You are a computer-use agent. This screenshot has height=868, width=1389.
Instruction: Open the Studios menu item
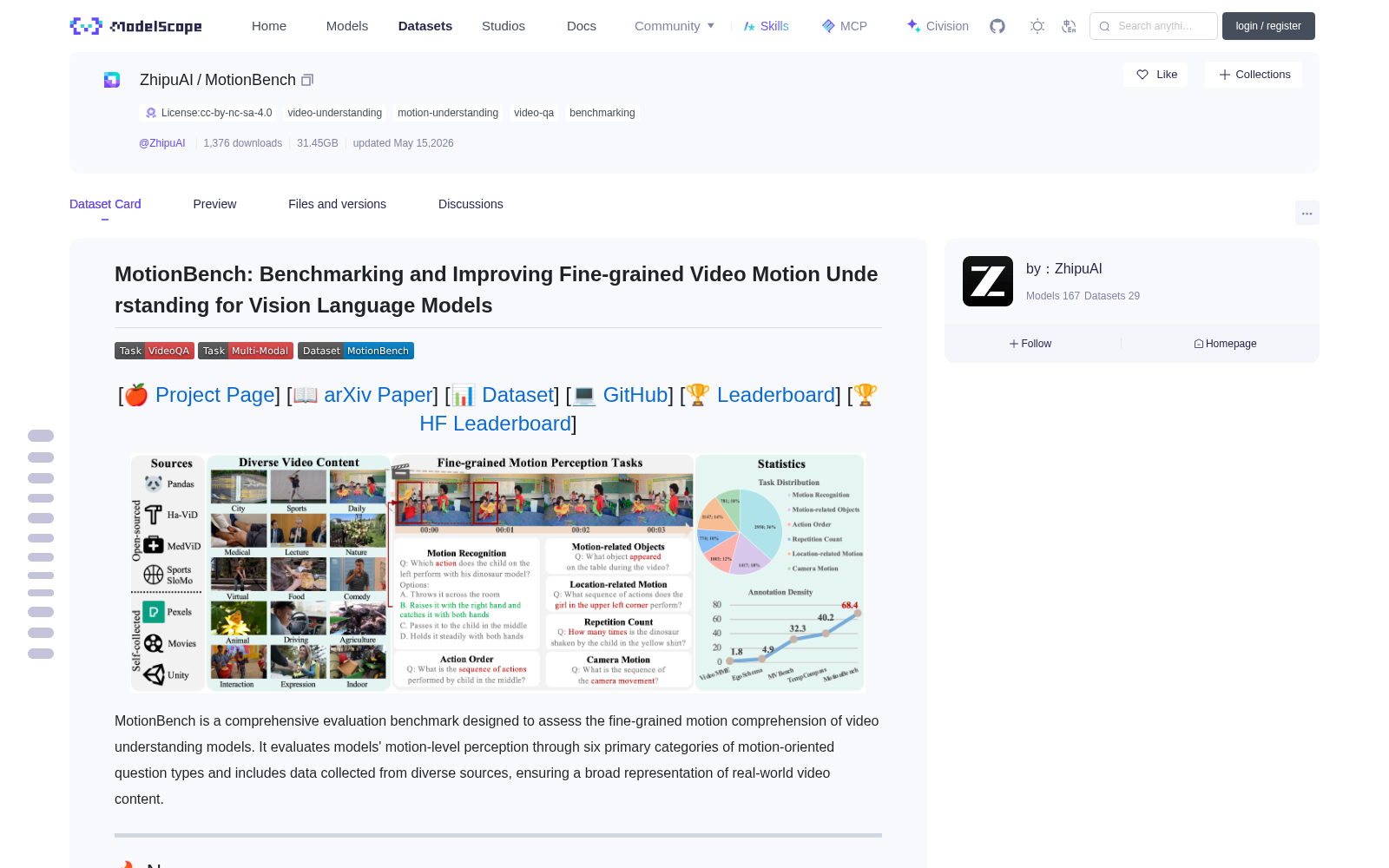[504, 26]
